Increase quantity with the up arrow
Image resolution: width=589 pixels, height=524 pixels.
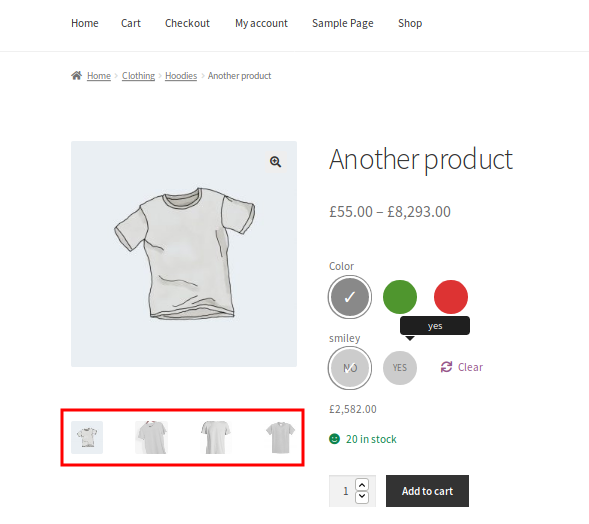362,485
